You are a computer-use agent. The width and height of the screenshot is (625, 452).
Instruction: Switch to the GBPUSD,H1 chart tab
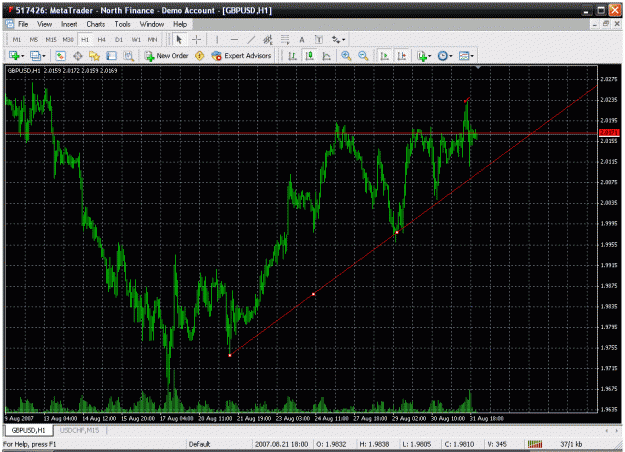(x=28, y=430)
